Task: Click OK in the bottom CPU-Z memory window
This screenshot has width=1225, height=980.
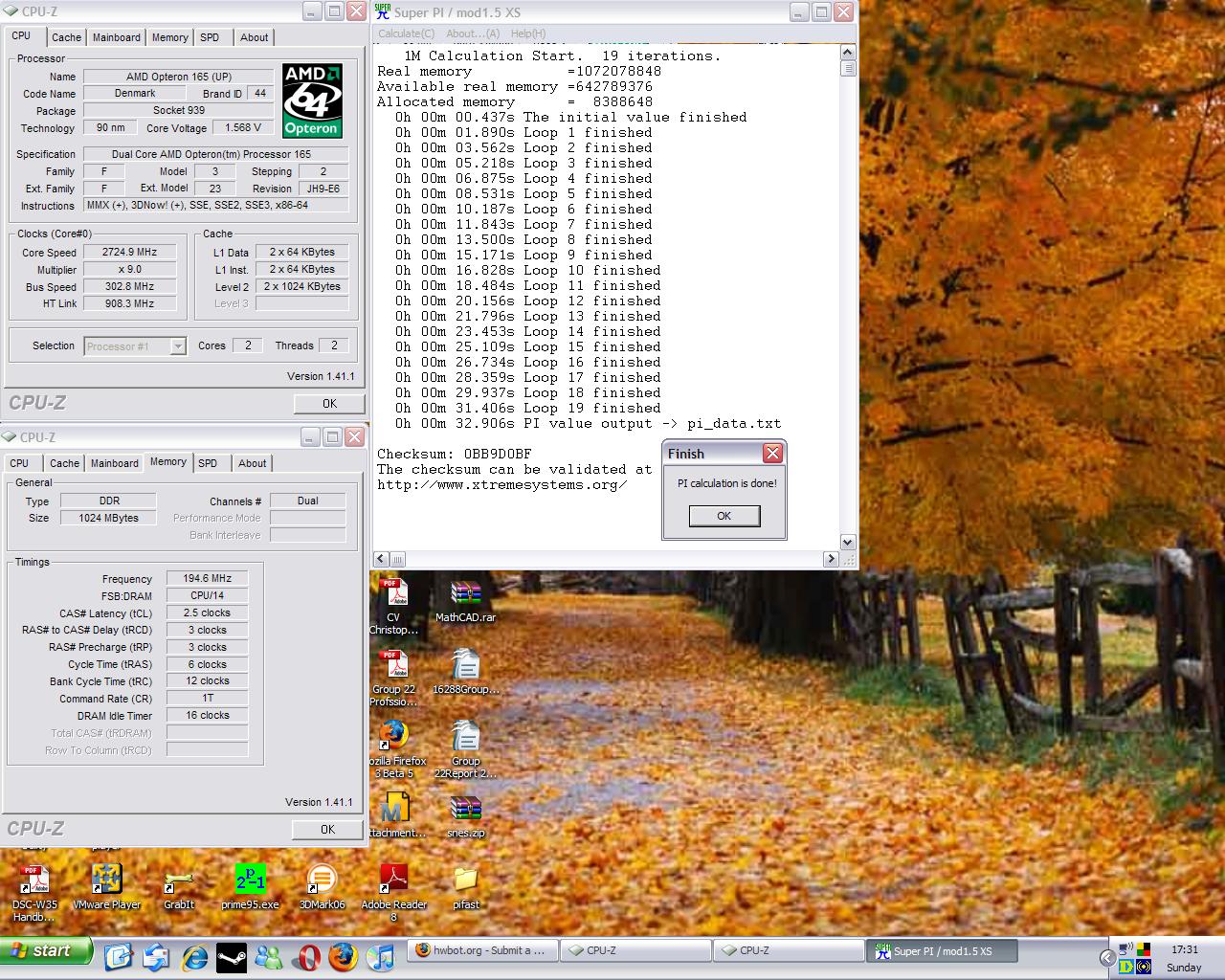Action: click(x=327, y=830)
